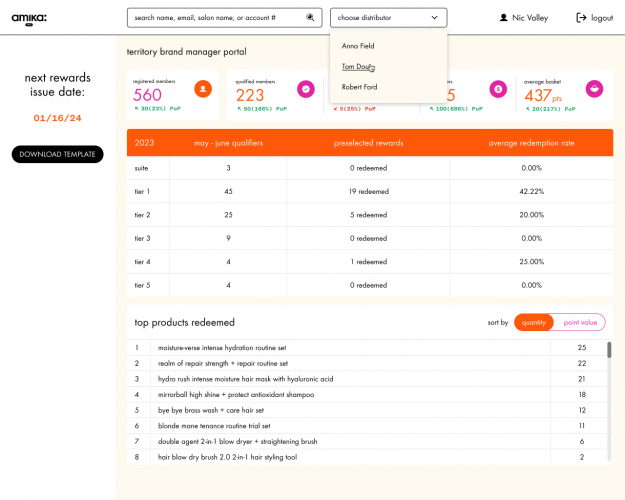This screenshot has width=625, height=500.
Task: Click the logout arrow icon
Action: point(581,18)
